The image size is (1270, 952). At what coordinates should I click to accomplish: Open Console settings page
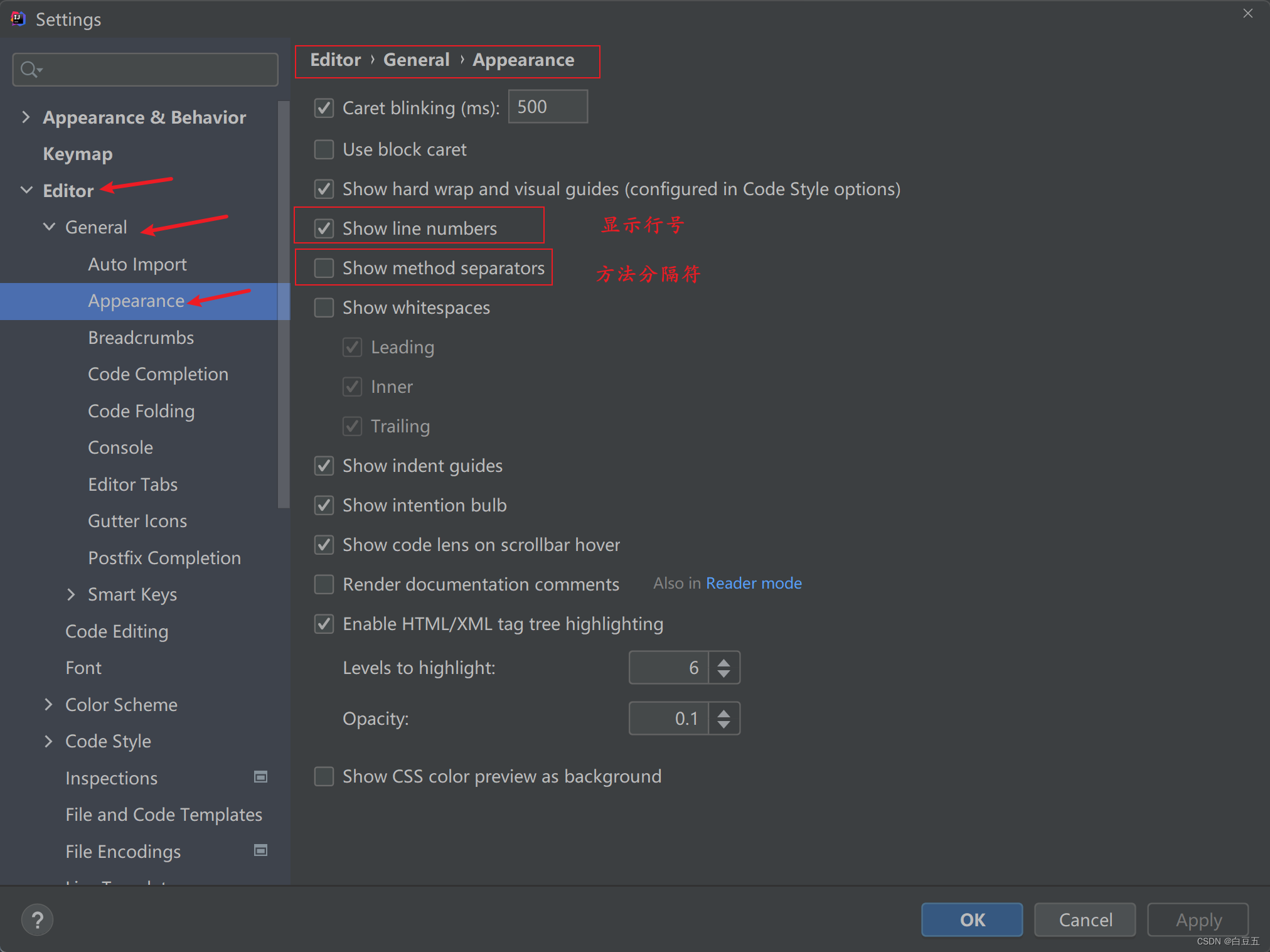(120, 447)
